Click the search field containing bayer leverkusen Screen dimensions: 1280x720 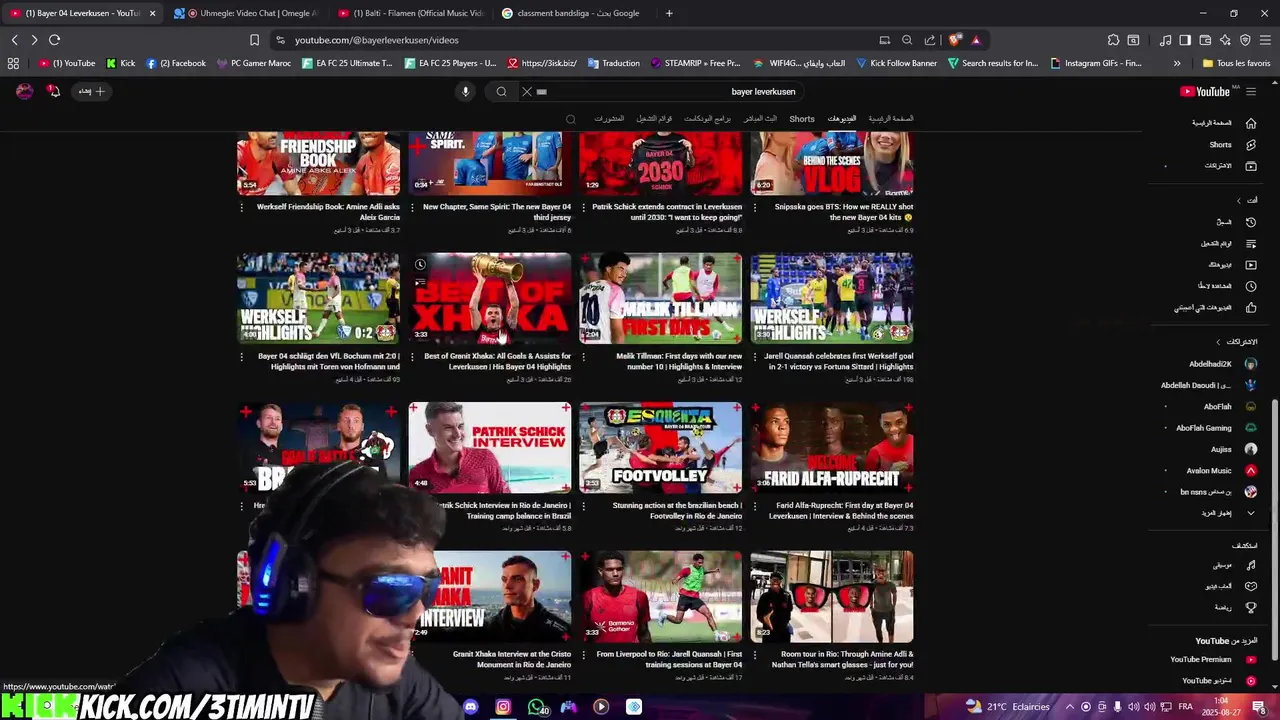[x=670, y=91]
